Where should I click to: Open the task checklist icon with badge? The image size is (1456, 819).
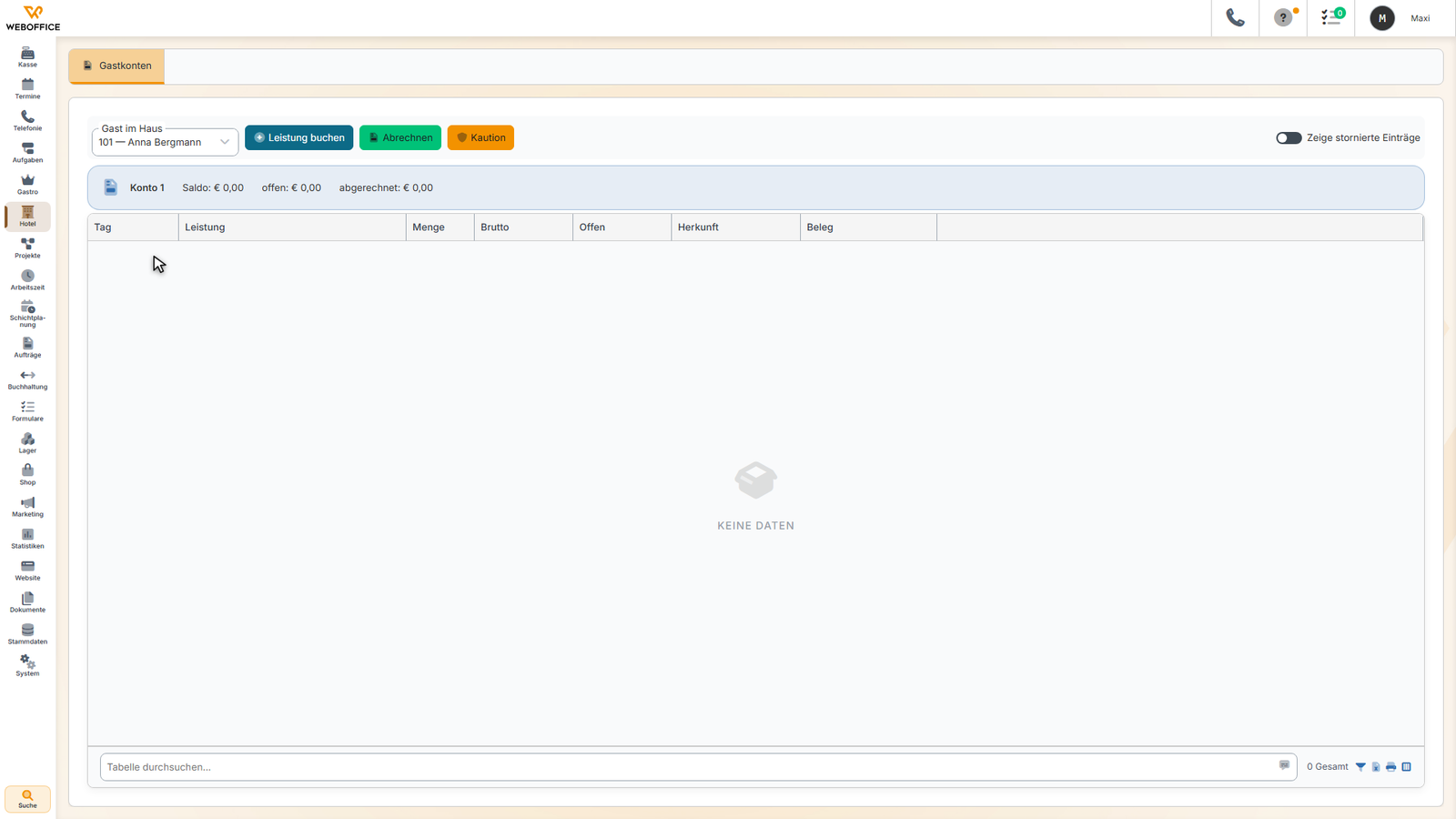click(1331, 18)
